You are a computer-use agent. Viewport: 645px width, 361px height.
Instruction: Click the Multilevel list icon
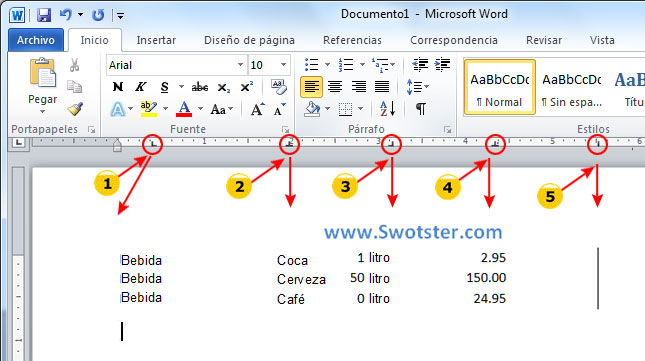[380, 65]
